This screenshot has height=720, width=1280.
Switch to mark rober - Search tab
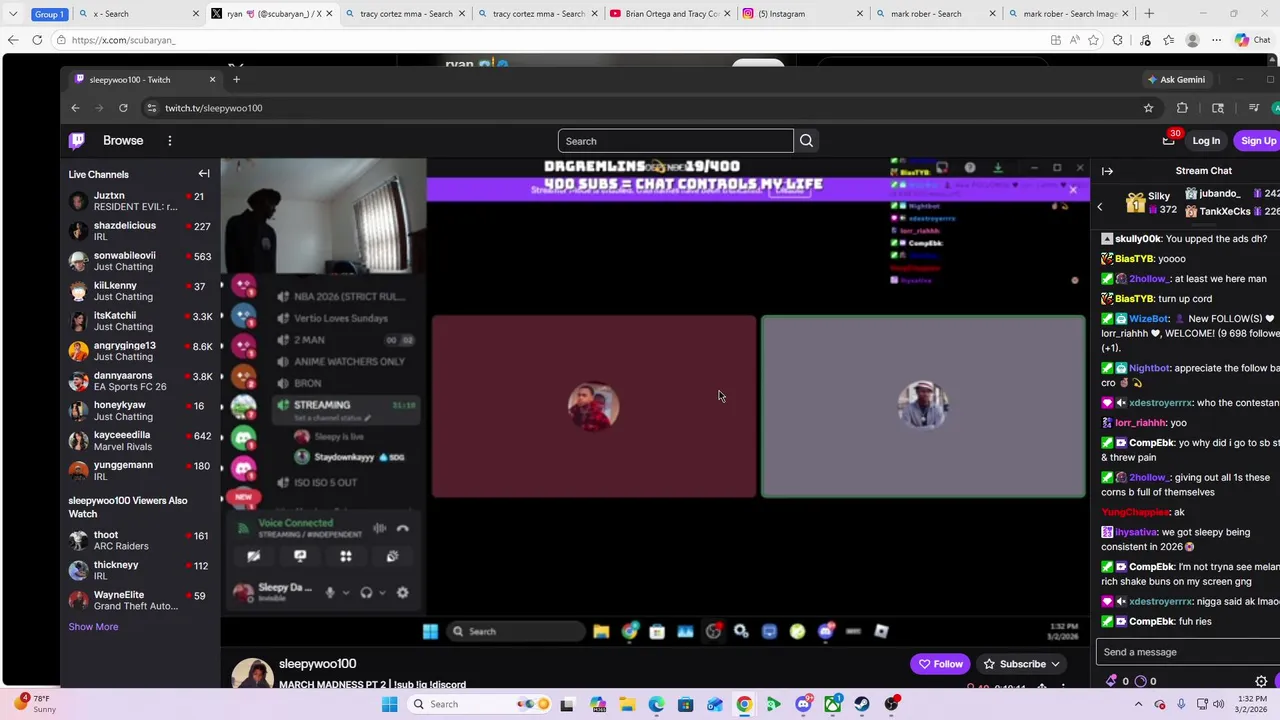click(935, 14)
